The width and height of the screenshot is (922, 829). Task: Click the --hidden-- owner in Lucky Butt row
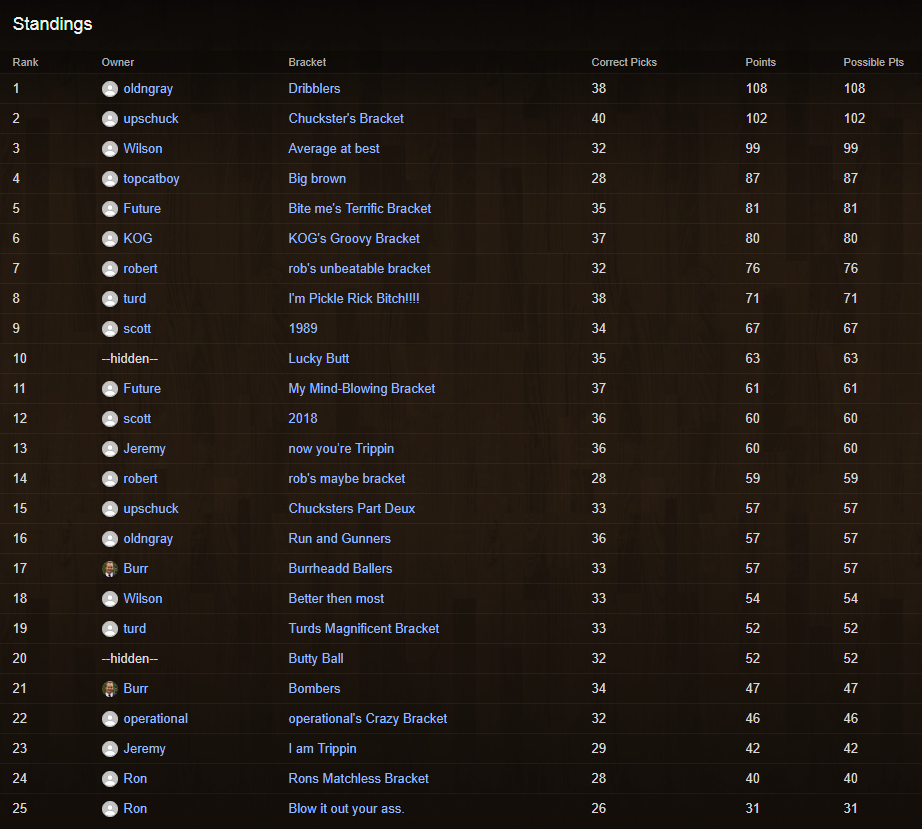pyautogui.click(x=129, y=358)
